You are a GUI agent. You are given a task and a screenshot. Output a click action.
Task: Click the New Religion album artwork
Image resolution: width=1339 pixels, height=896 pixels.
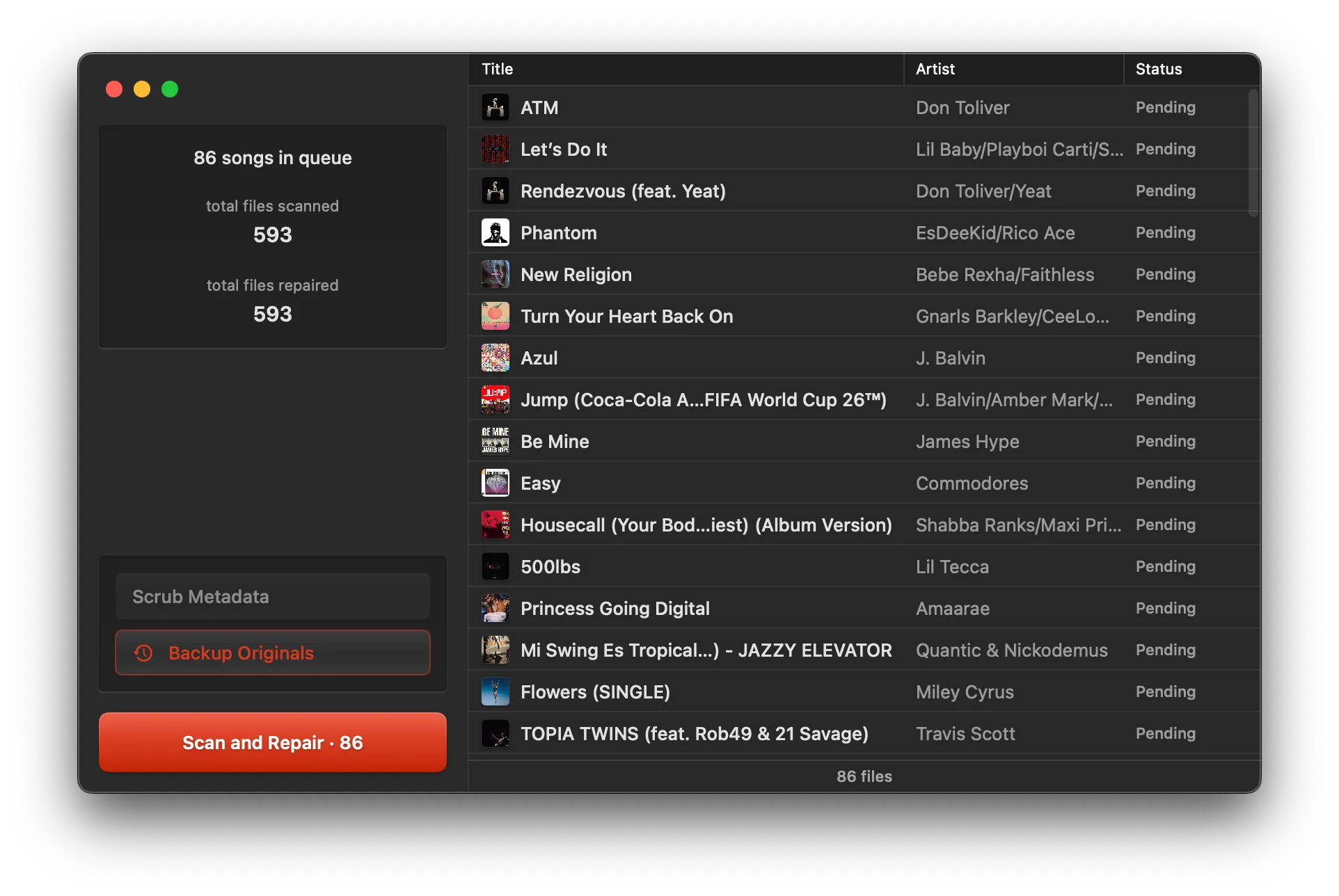point(496,275)
